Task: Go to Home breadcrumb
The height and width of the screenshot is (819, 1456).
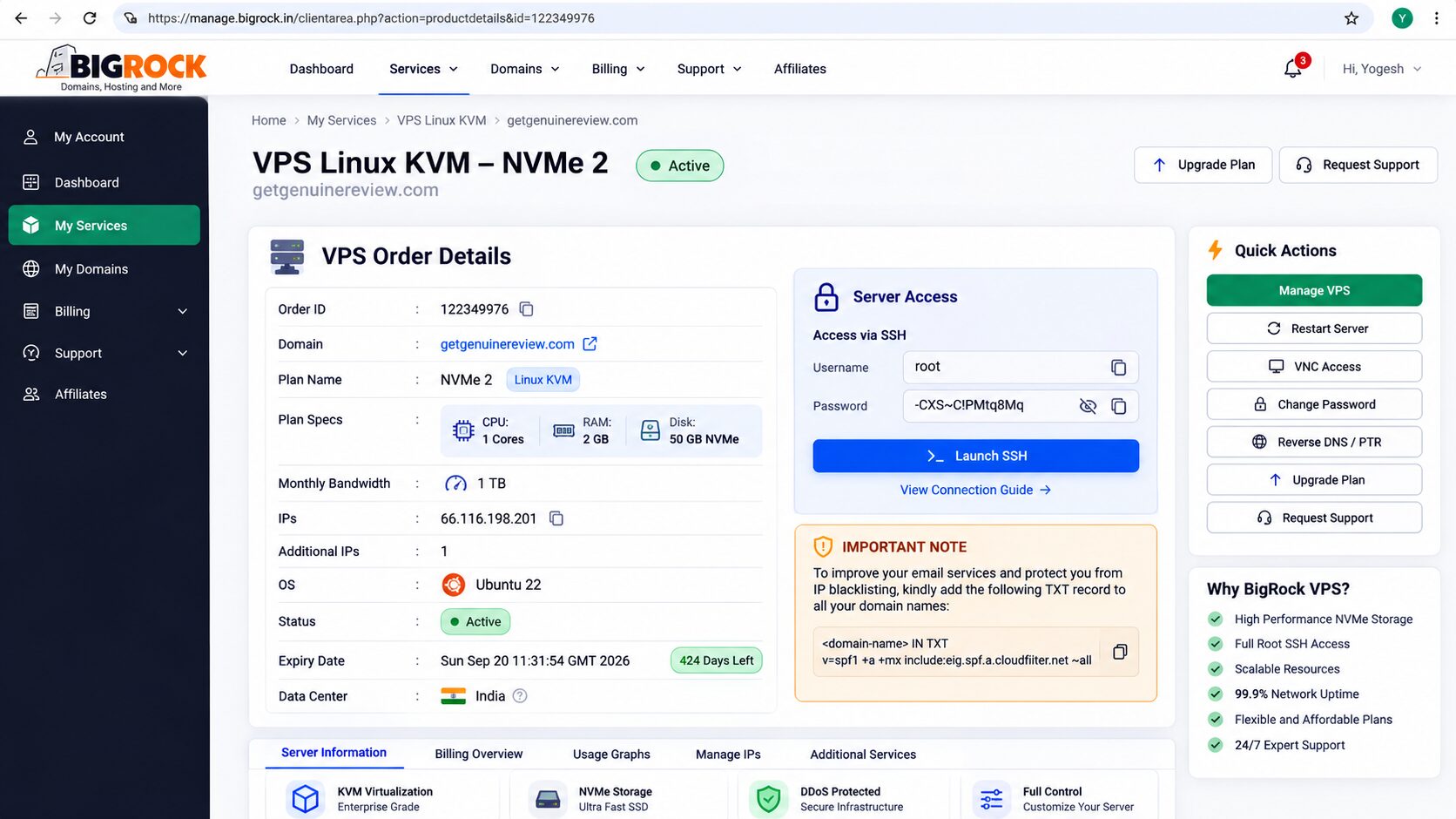Action: click(x=268, y=120)
